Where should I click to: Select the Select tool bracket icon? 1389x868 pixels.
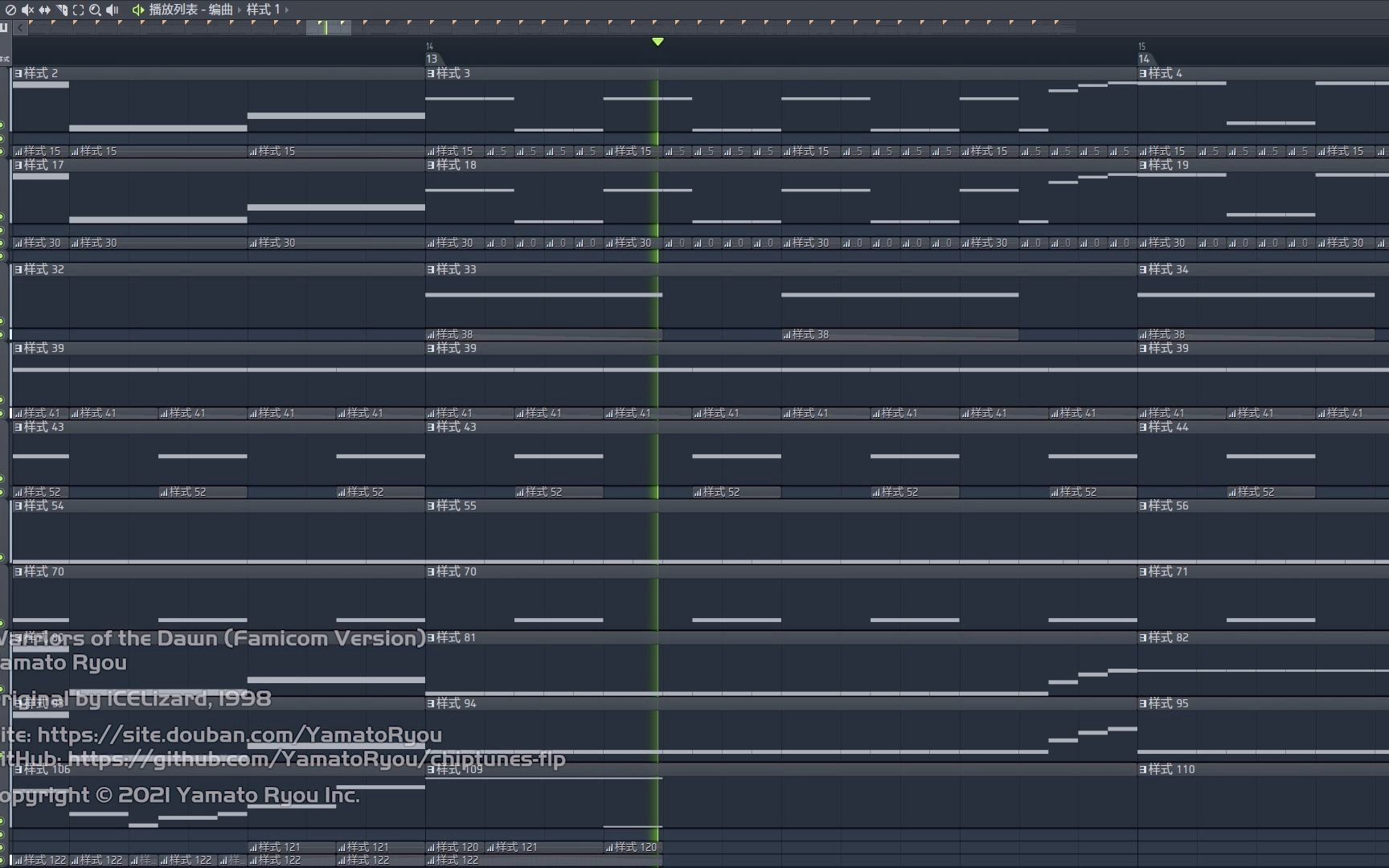78,10
